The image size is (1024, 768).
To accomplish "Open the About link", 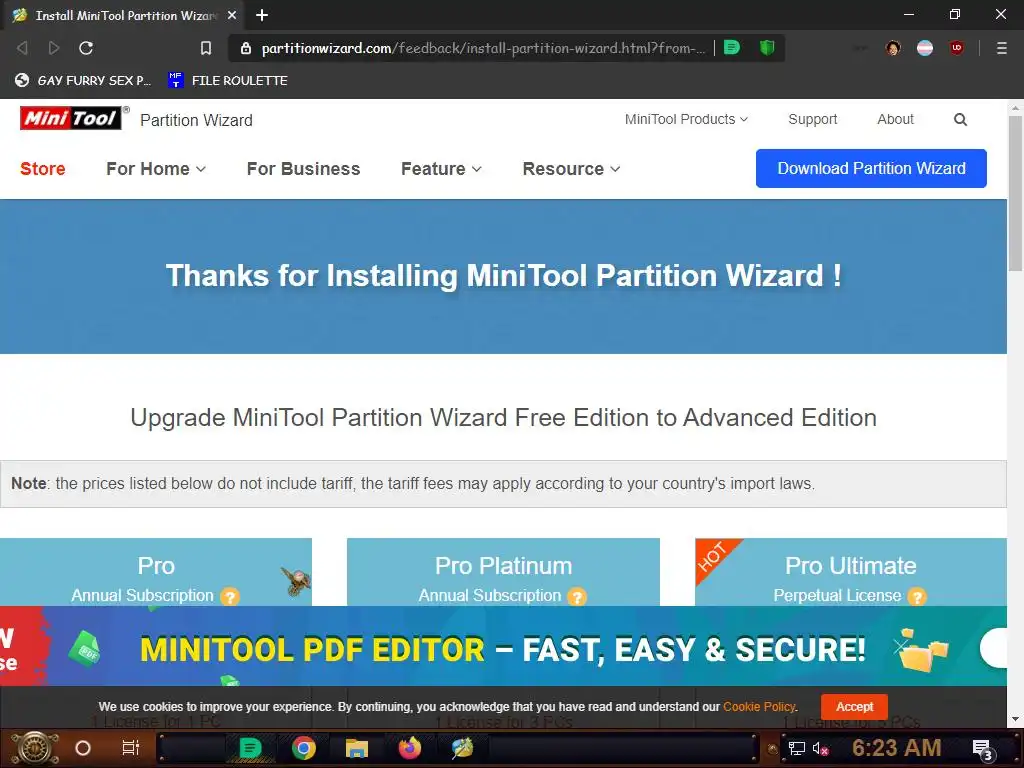I will (x=895, y=120).
